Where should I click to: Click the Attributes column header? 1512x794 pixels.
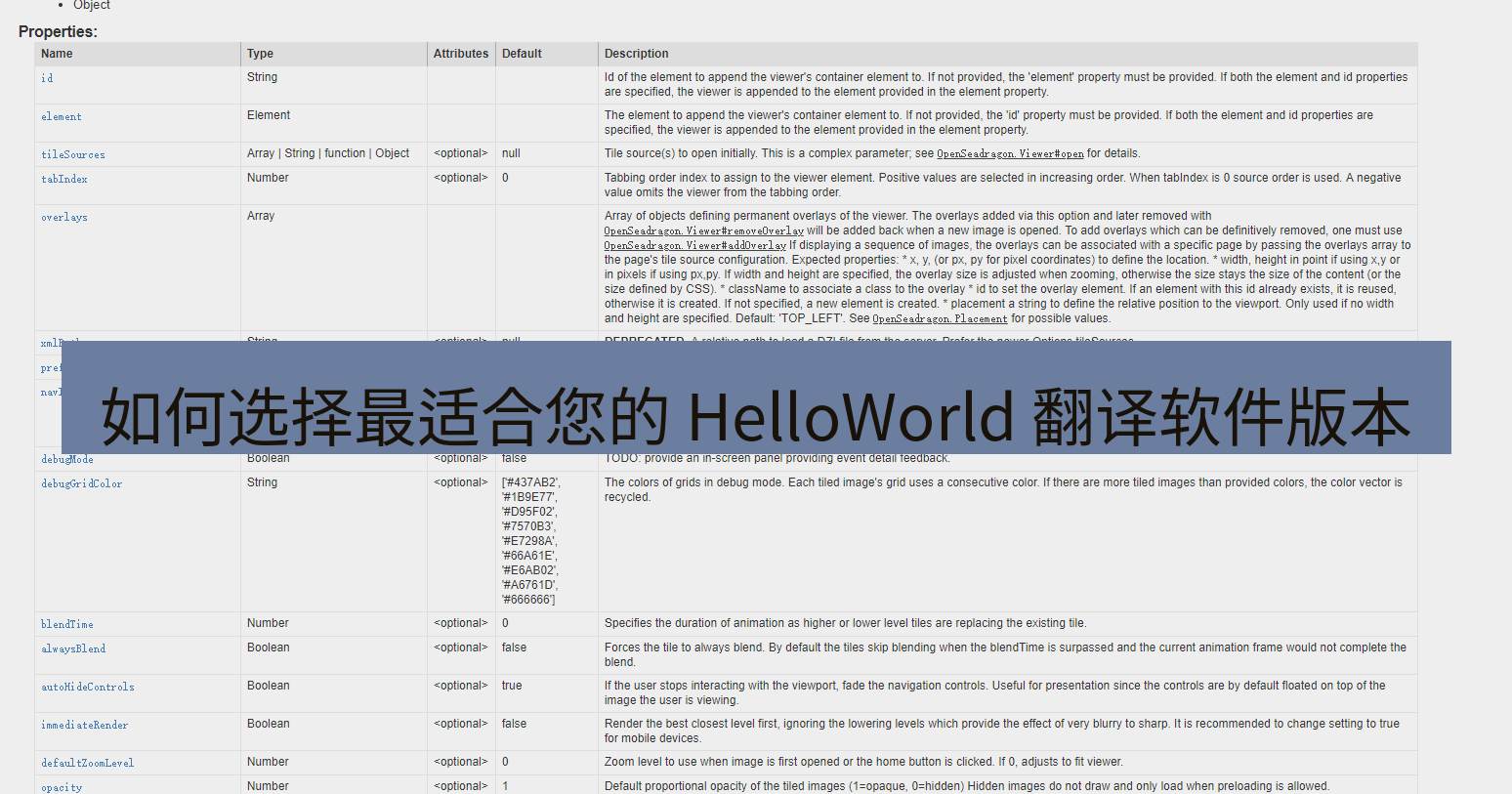tap(461, 54)
